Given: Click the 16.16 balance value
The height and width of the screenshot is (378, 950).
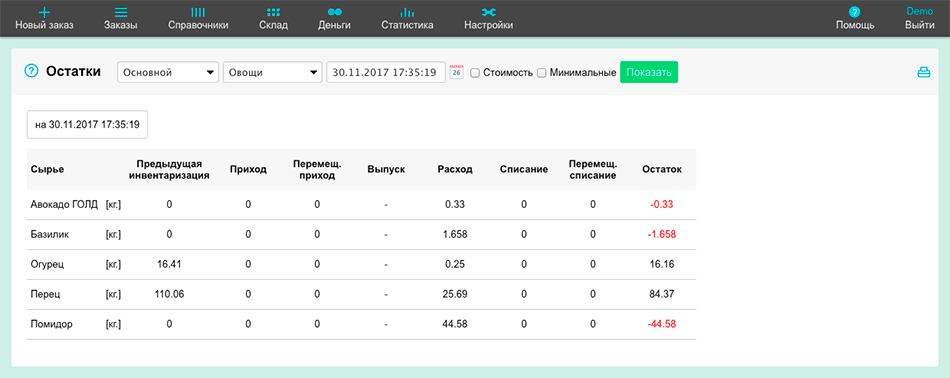Looking at the screenshot, I should click(x=662, y=264).
